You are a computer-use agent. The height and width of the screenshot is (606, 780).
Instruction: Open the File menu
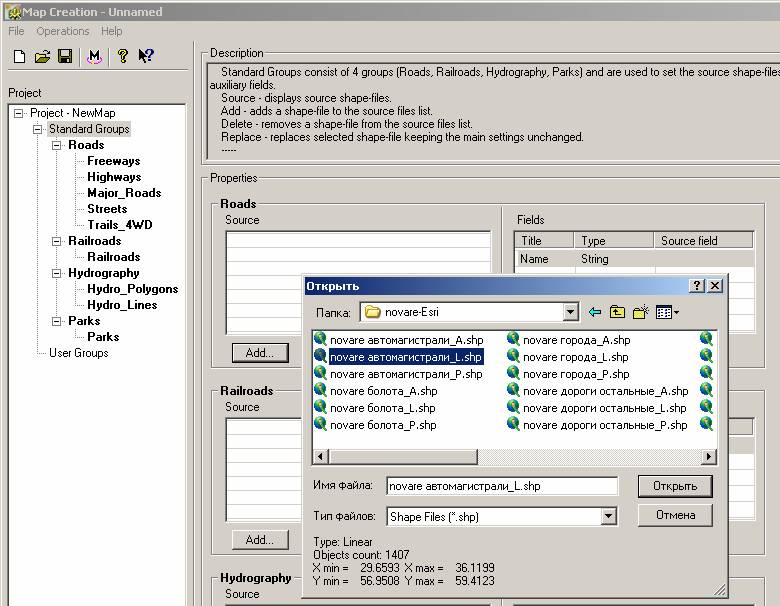click(16, 31)
